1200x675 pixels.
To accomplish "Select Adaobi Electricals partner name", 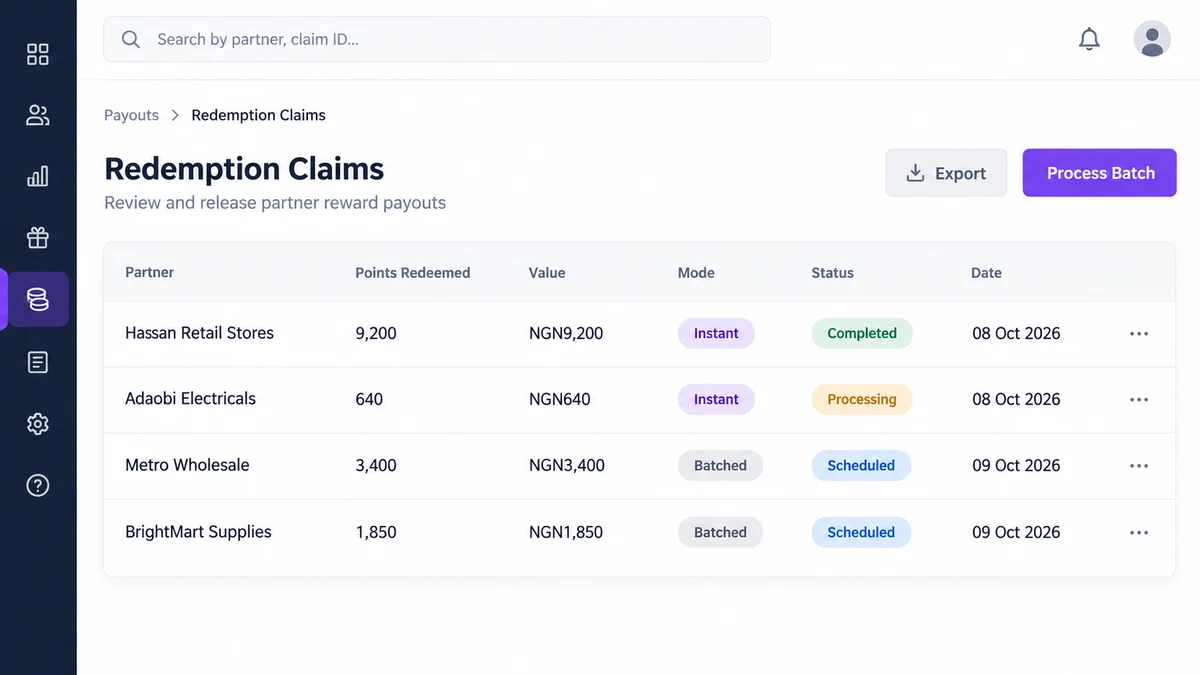I will click(191, 399).
